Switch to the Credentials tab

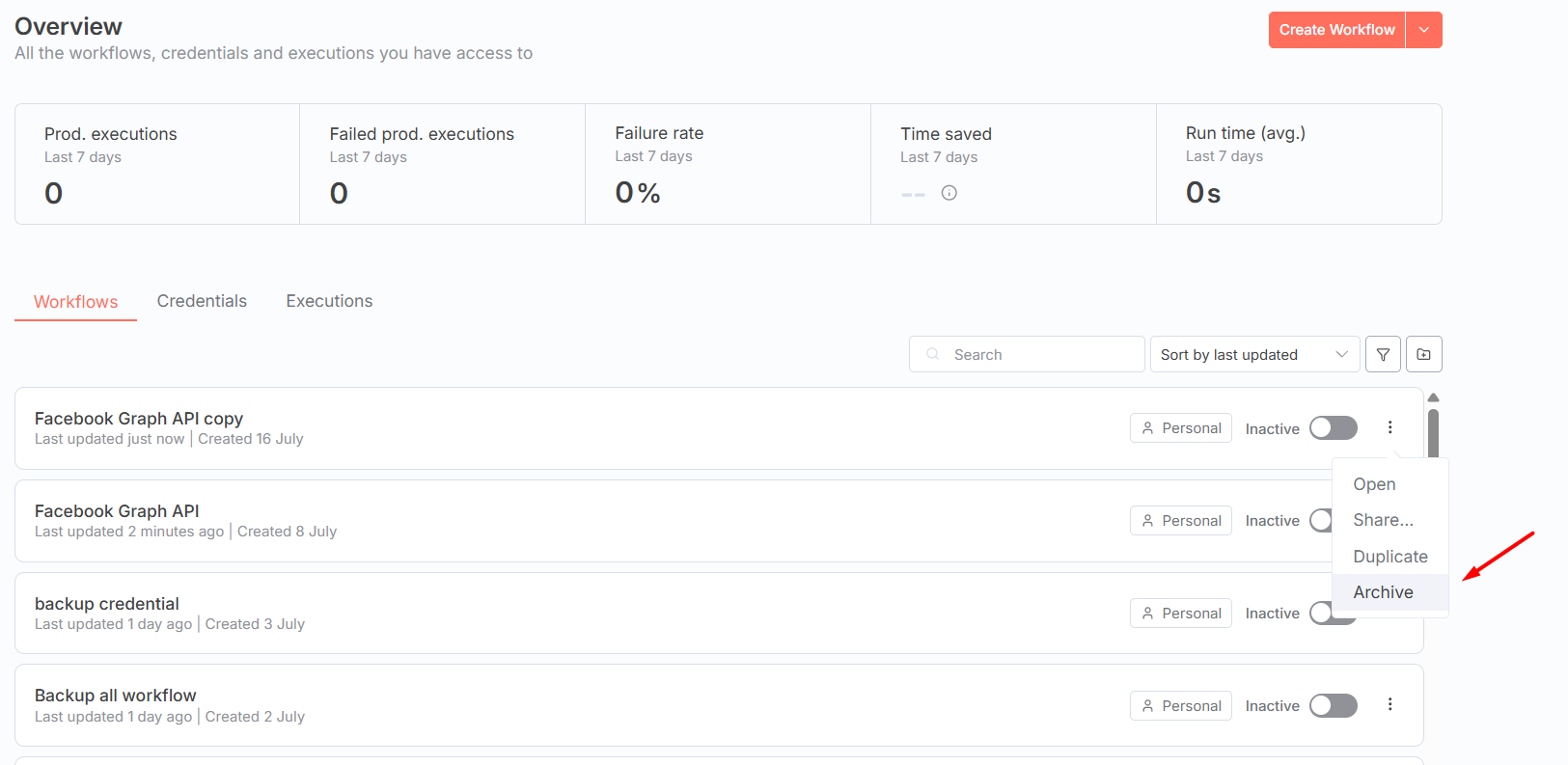[x=202, y=301]
